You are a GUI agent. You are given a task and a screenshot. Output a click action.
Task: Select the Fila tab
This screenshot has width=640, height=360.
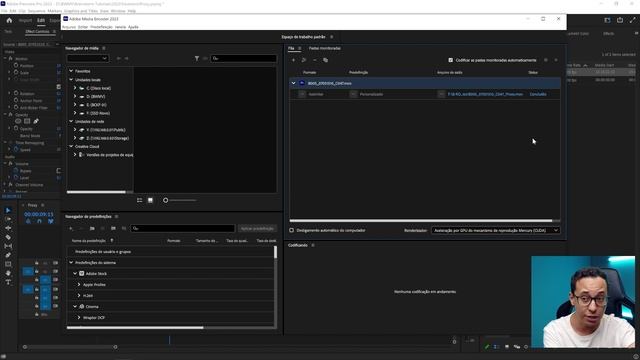pyautogui.click(x=291, y=48)
